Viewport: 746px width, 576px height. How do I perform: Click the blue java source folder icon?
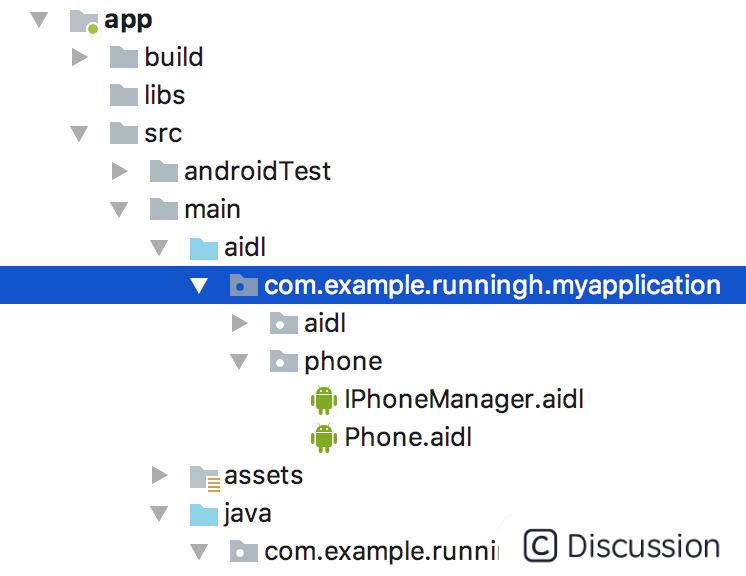(204, 515)
